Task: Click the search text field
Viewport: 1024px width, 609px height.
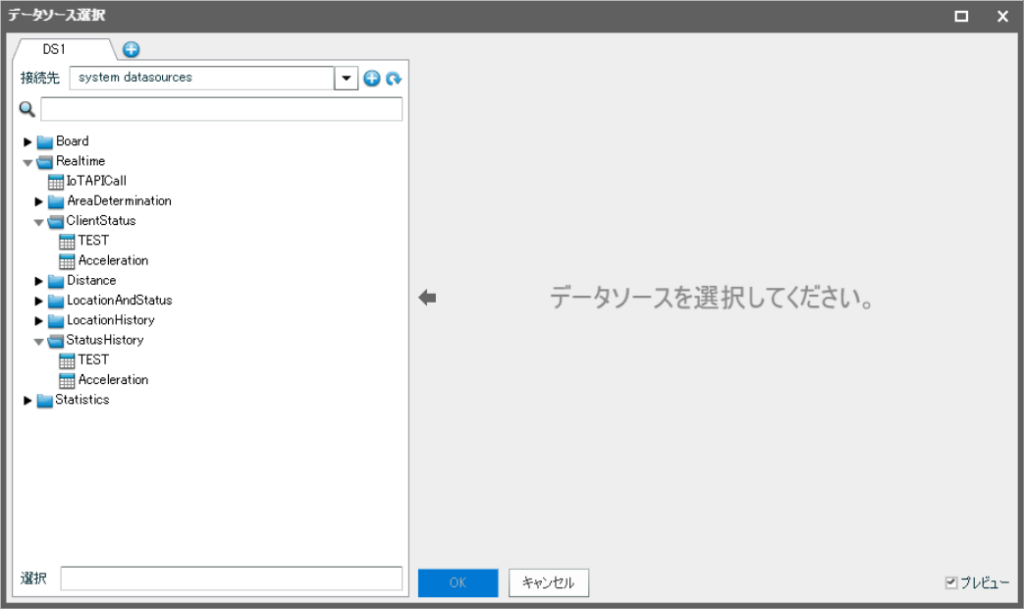Action: 221,109
